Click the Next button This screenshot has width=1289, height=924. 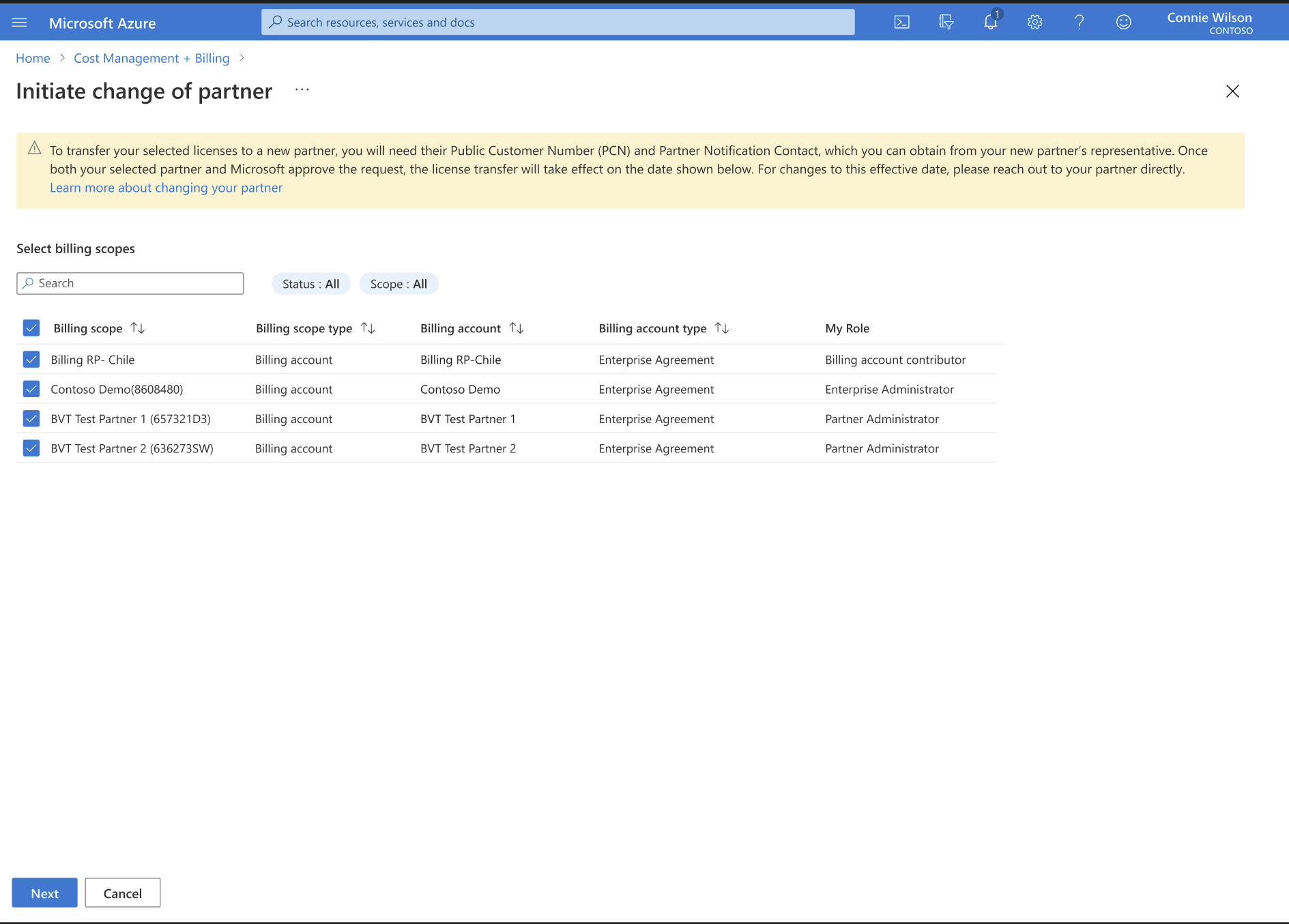(45, 893)
